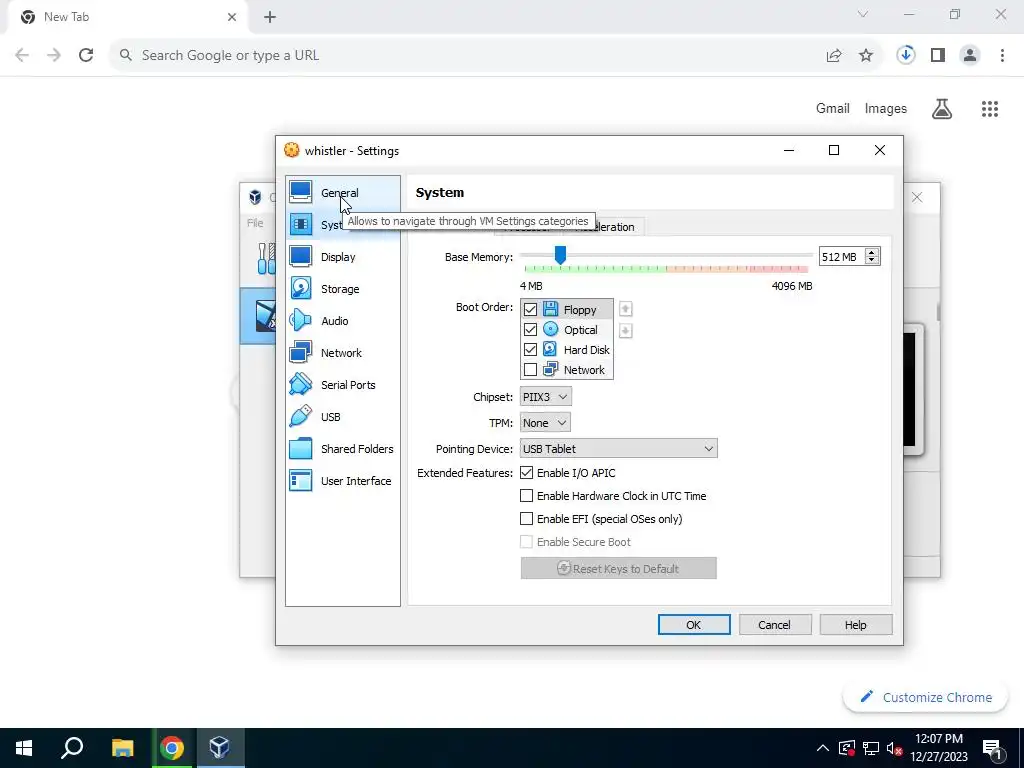The image size is (1024, 768).
Task: Show hidden system tray icons
Action: 823,748
